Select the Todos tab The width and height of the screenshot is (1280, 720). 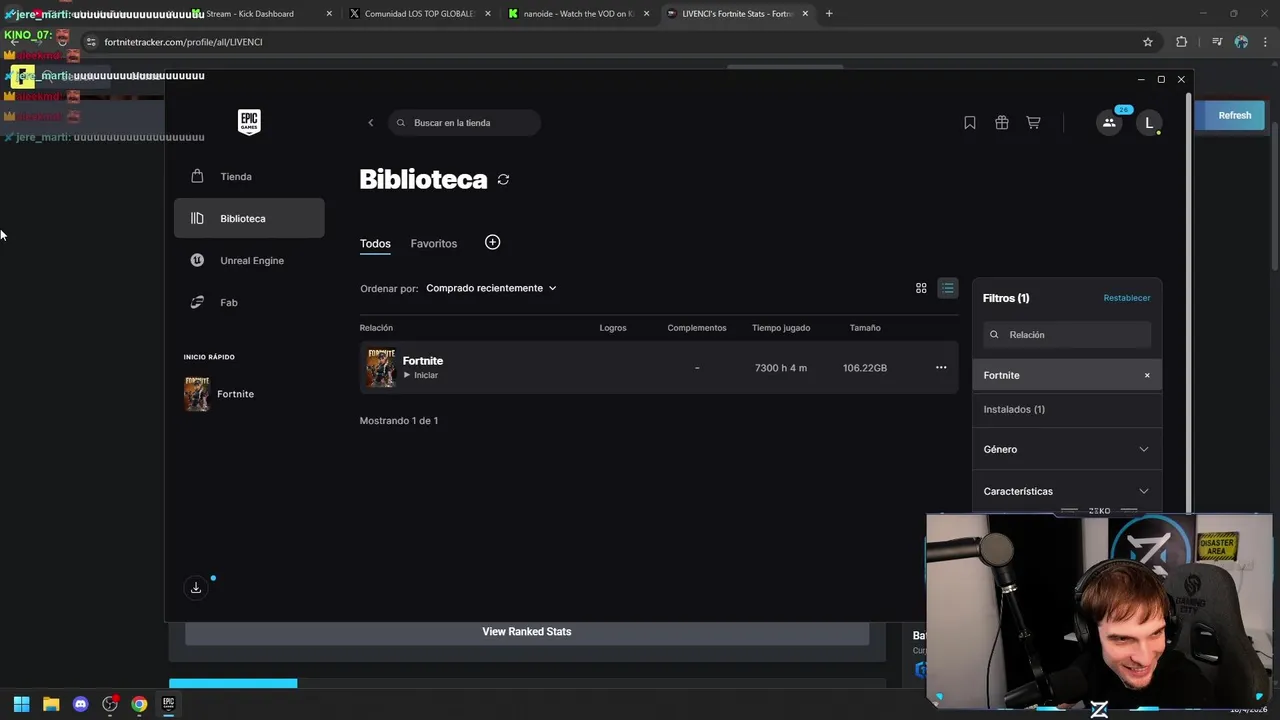coord(375,244)
